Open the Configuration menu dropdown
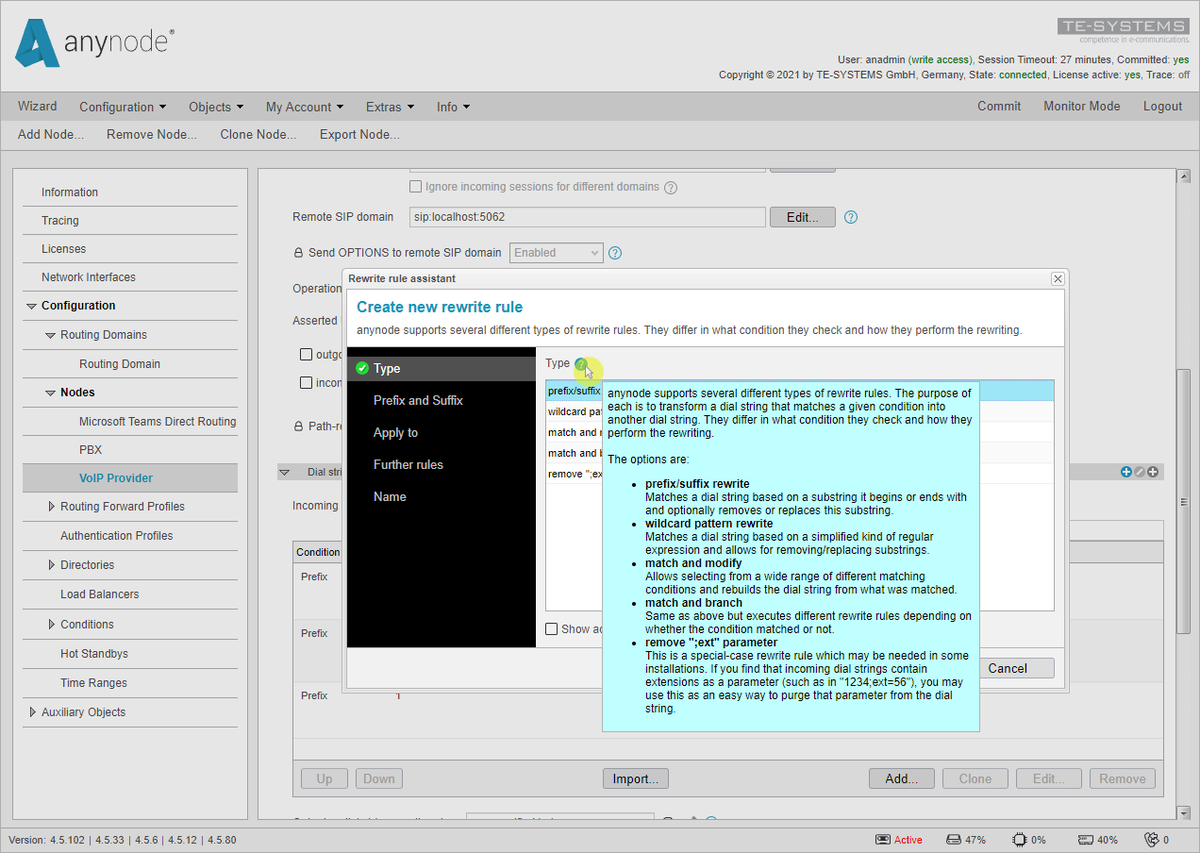1200x853 pixels. (x=122, y=107)
